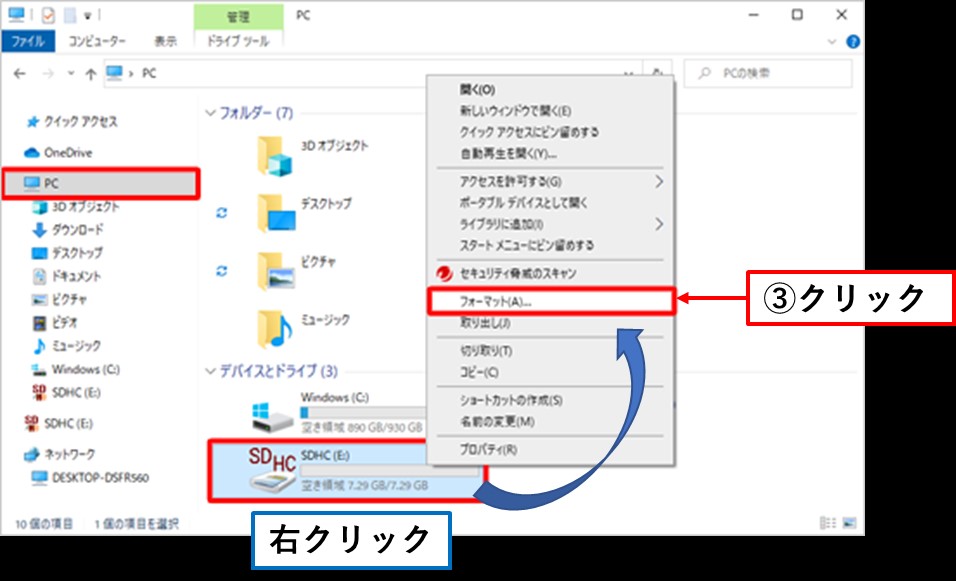Switch to the 表示 ribbon tab
Viewport: 956px width, 581px height.
pyautogui.click(x=165, y=41)
